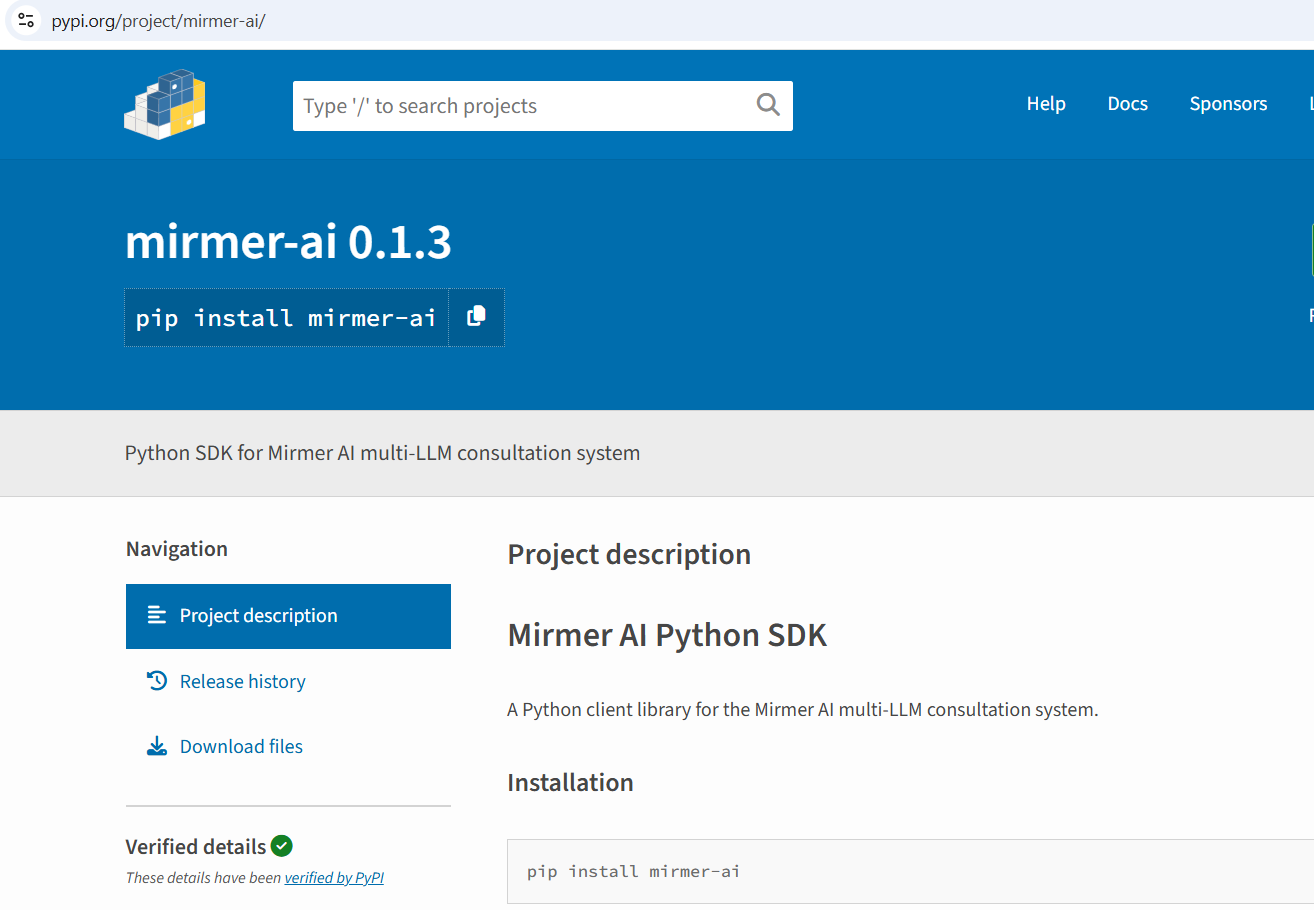Click the browser address bar URL
The width and height of the screenshot is (1314, 910).
pyautogui.click(x=158, y=21)
